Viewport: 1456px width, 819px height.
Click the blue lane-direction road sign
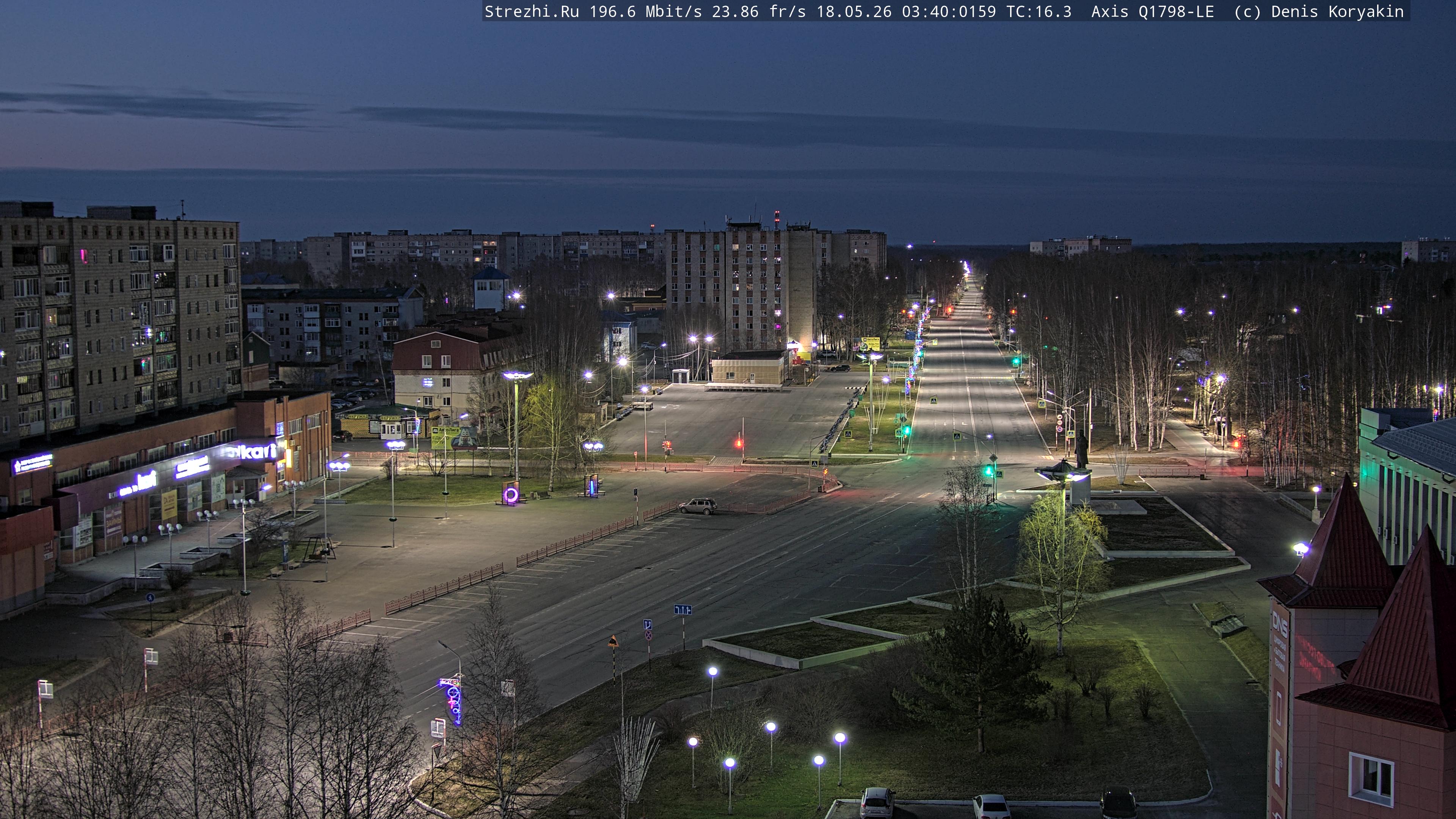[x=683, y=609]
